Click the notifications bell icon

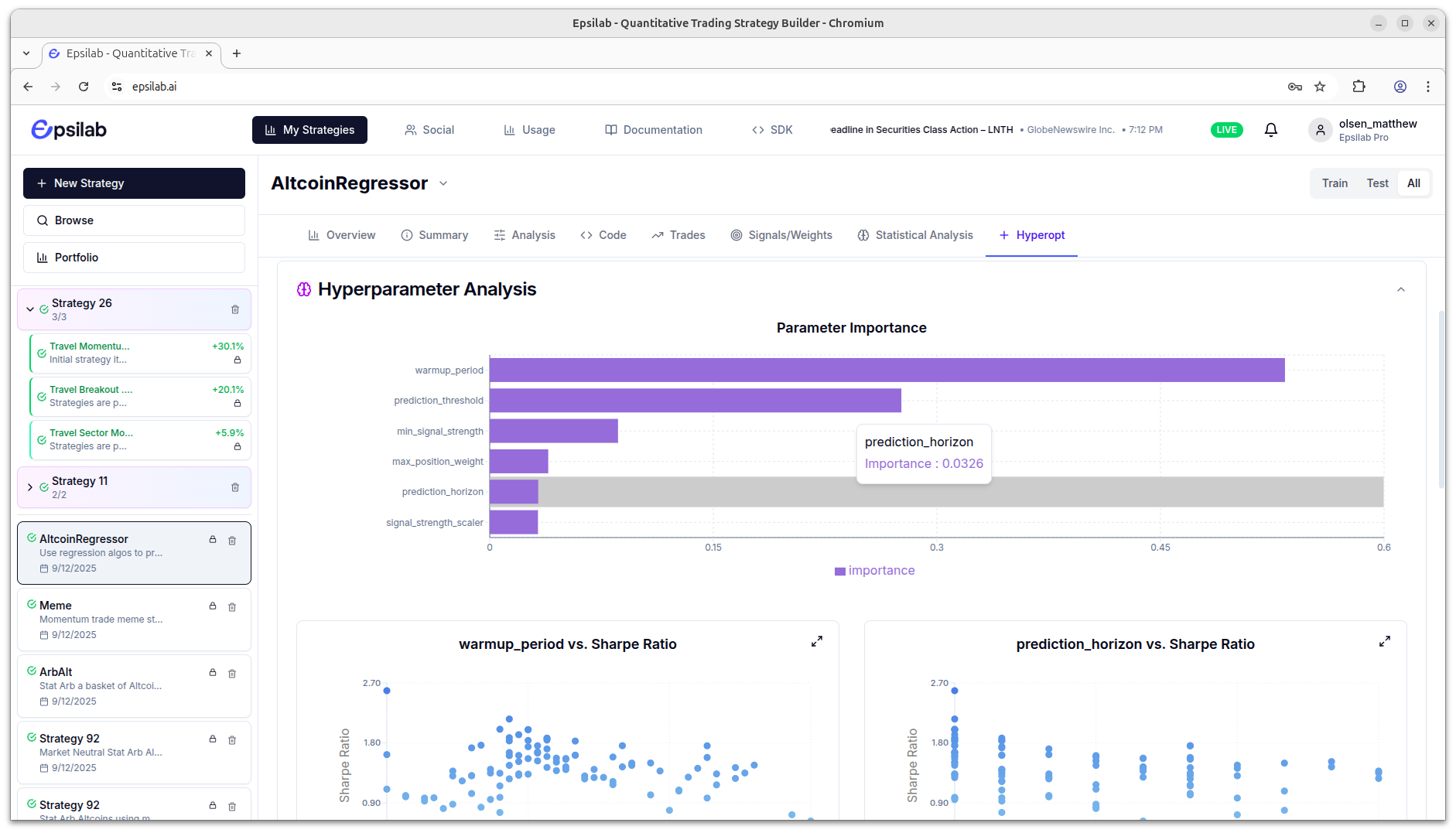(x=1270, y=130)
